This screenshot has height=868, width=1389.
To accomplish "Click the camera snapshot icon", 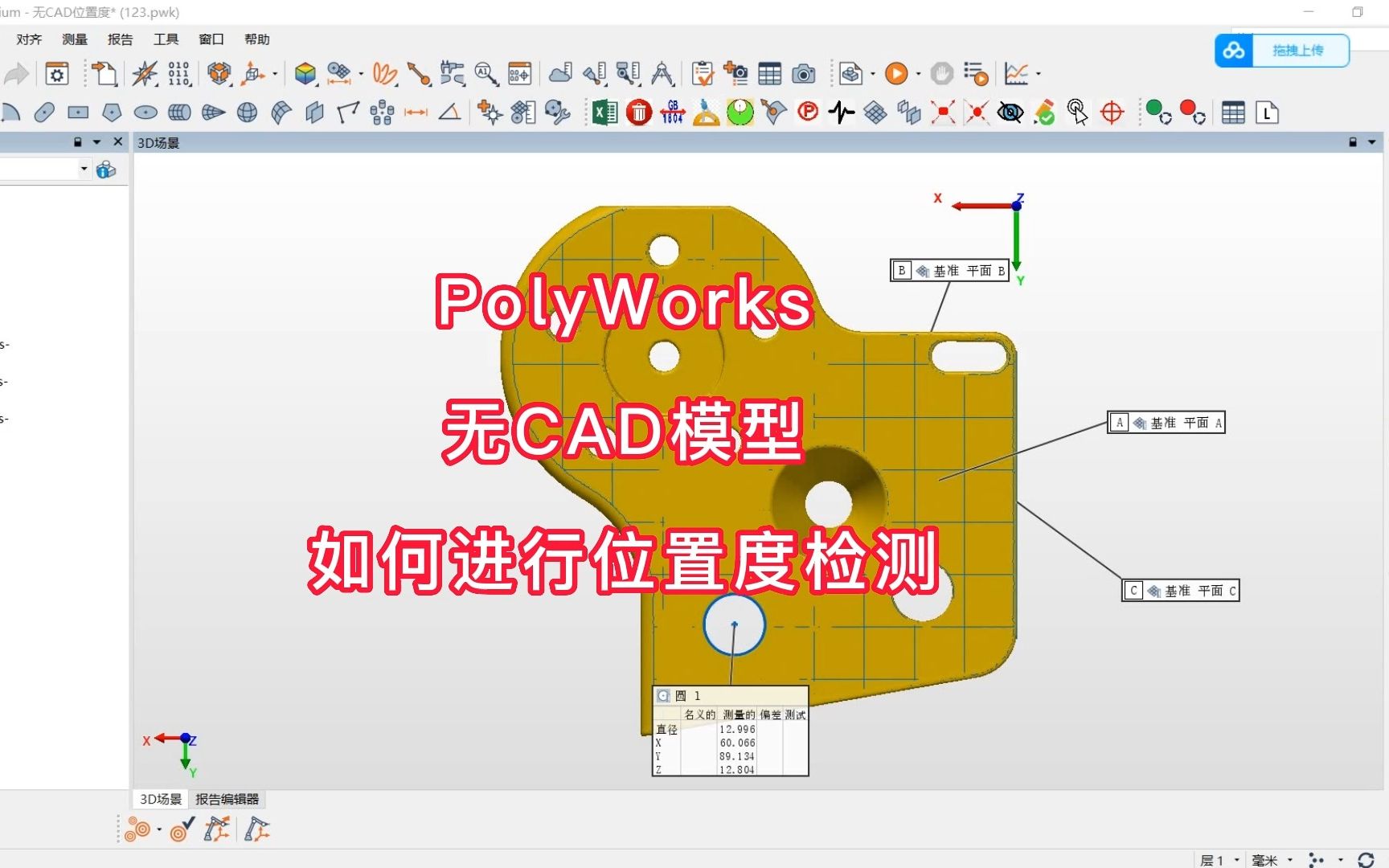I will [803, 75].
